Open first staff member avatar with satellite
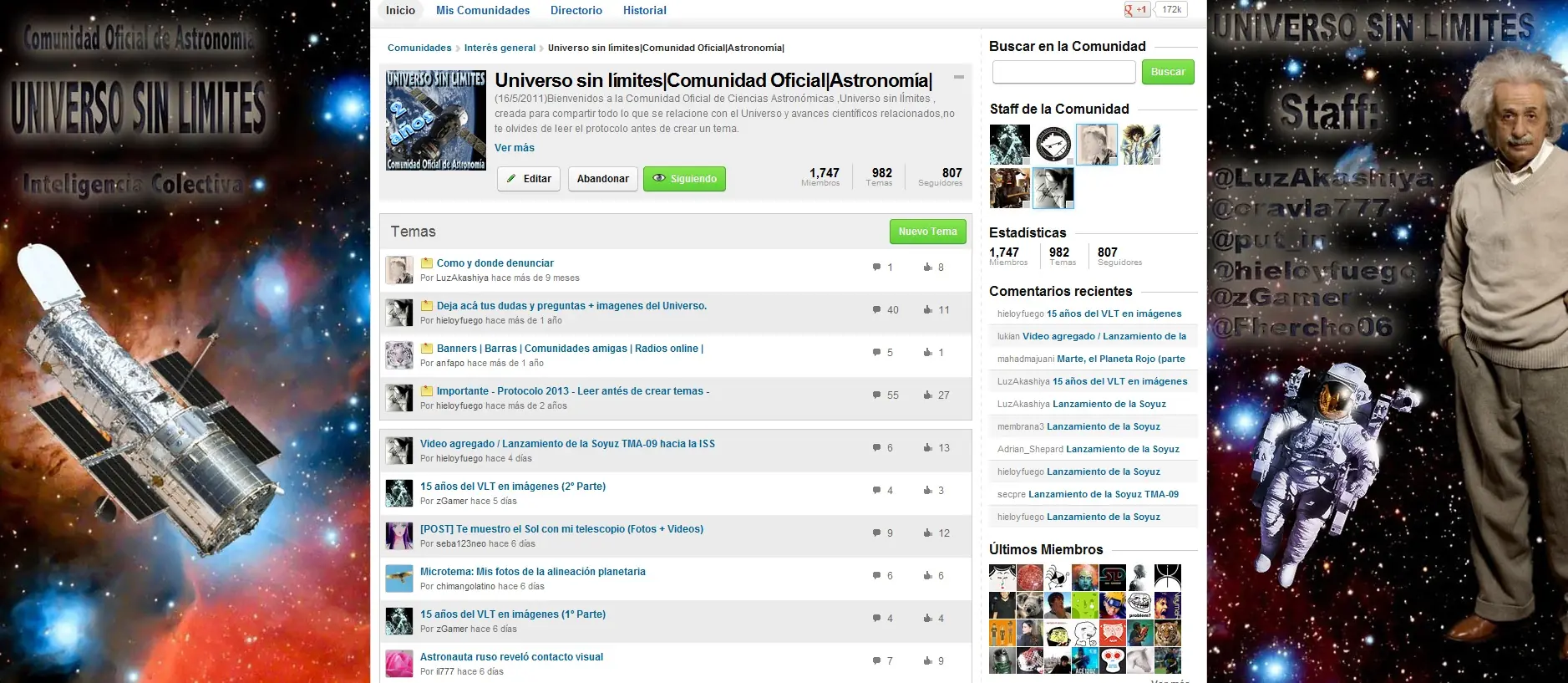Image resolution: width=1568 pixels, height=683 pixels. tap(1010, 145)
